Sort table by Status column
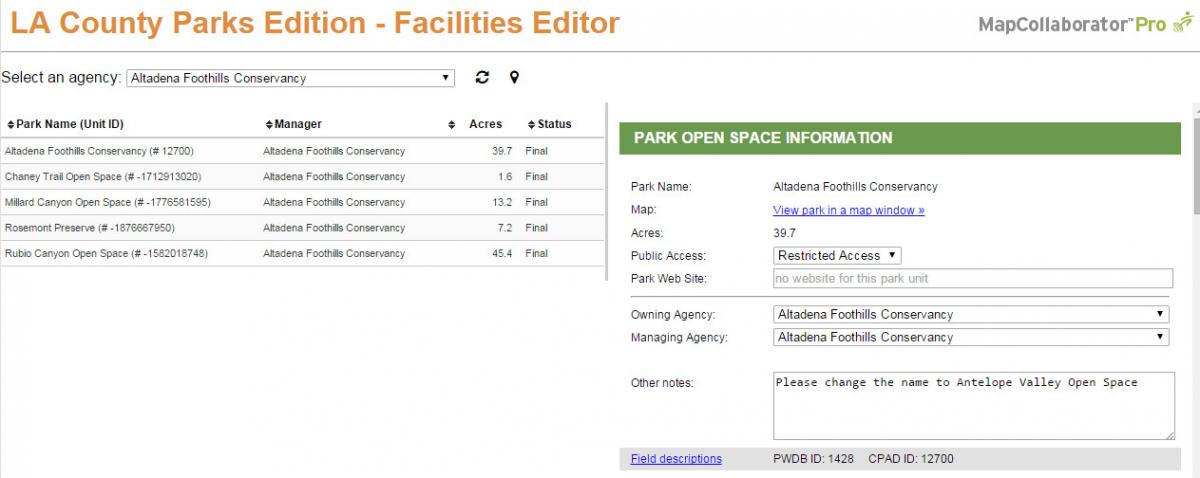This screenshot has height=478, width=1200. (550, 124)
